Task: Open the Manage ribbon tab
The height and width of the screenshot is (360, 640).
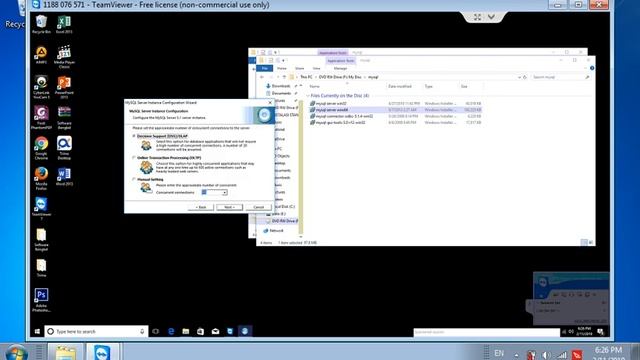Action: (340, 68)
